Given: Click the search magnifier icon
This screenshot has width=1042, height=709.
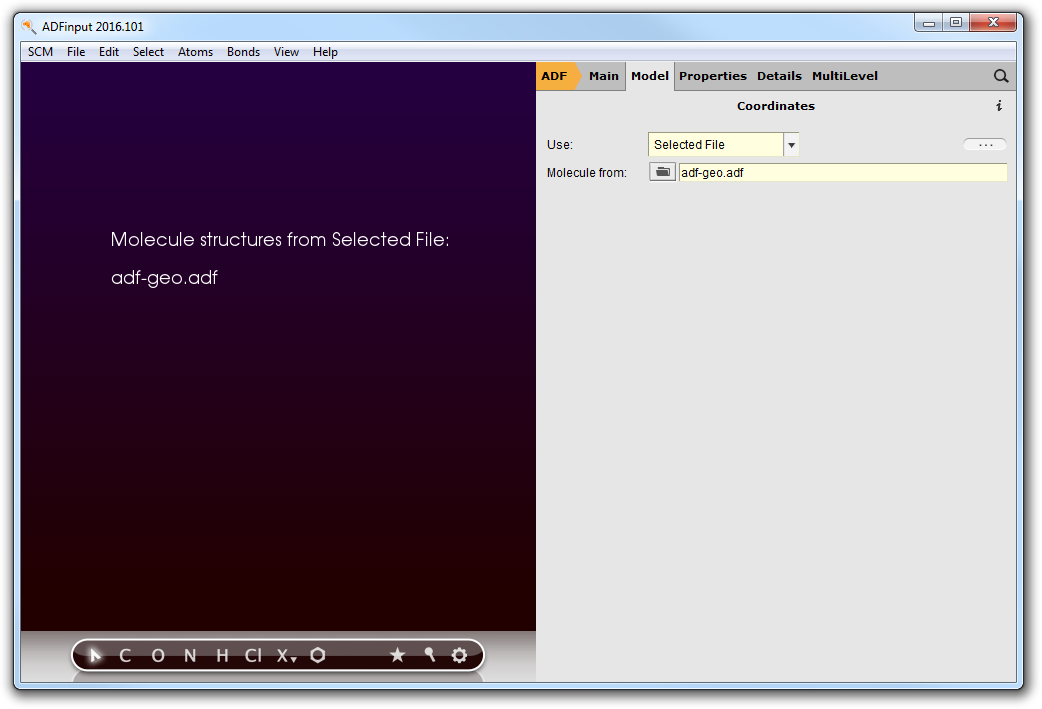Looking at the screenshot, I should click(1001, 76).
